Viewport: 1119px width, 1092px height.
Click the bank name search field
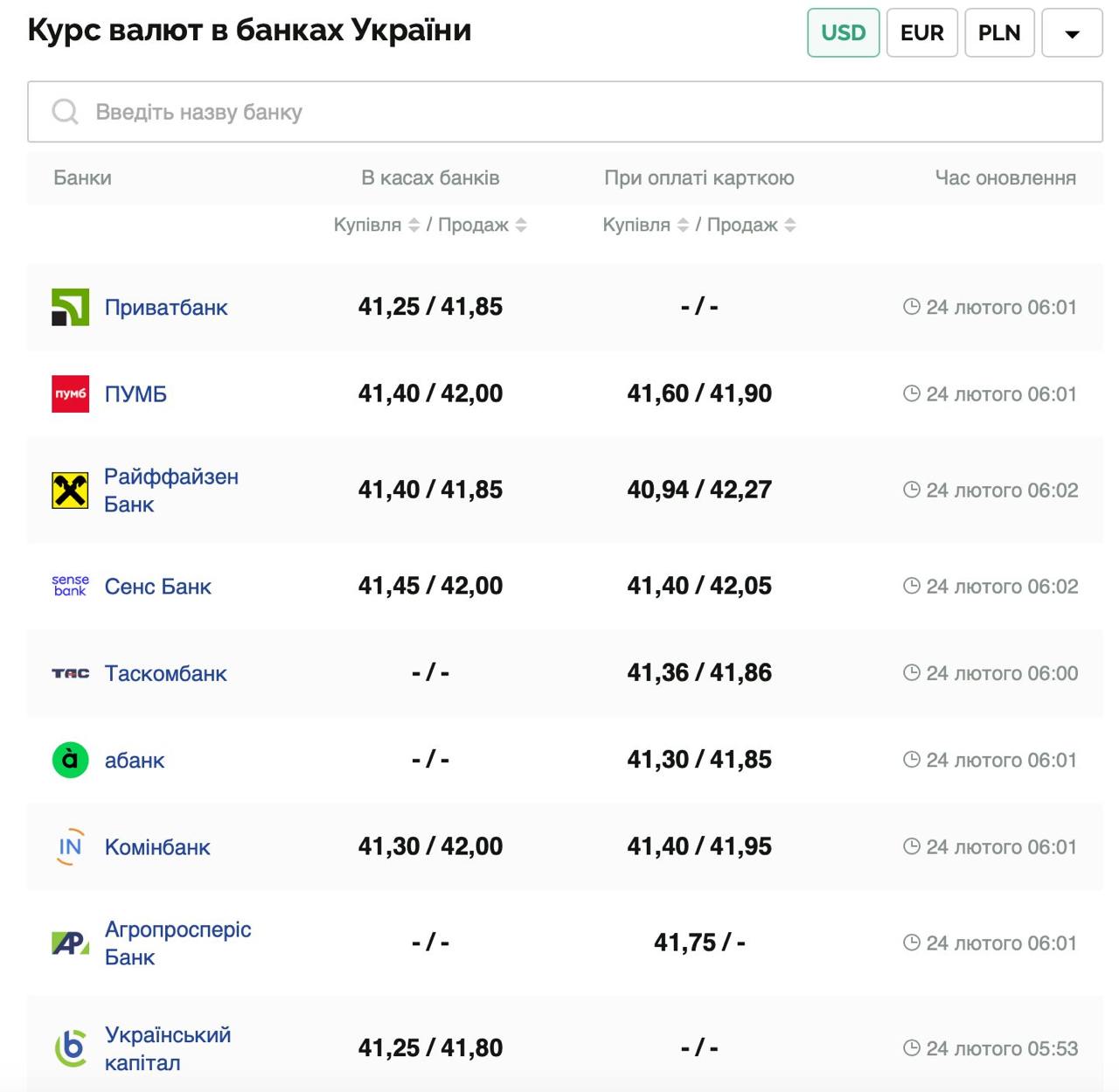565,112
